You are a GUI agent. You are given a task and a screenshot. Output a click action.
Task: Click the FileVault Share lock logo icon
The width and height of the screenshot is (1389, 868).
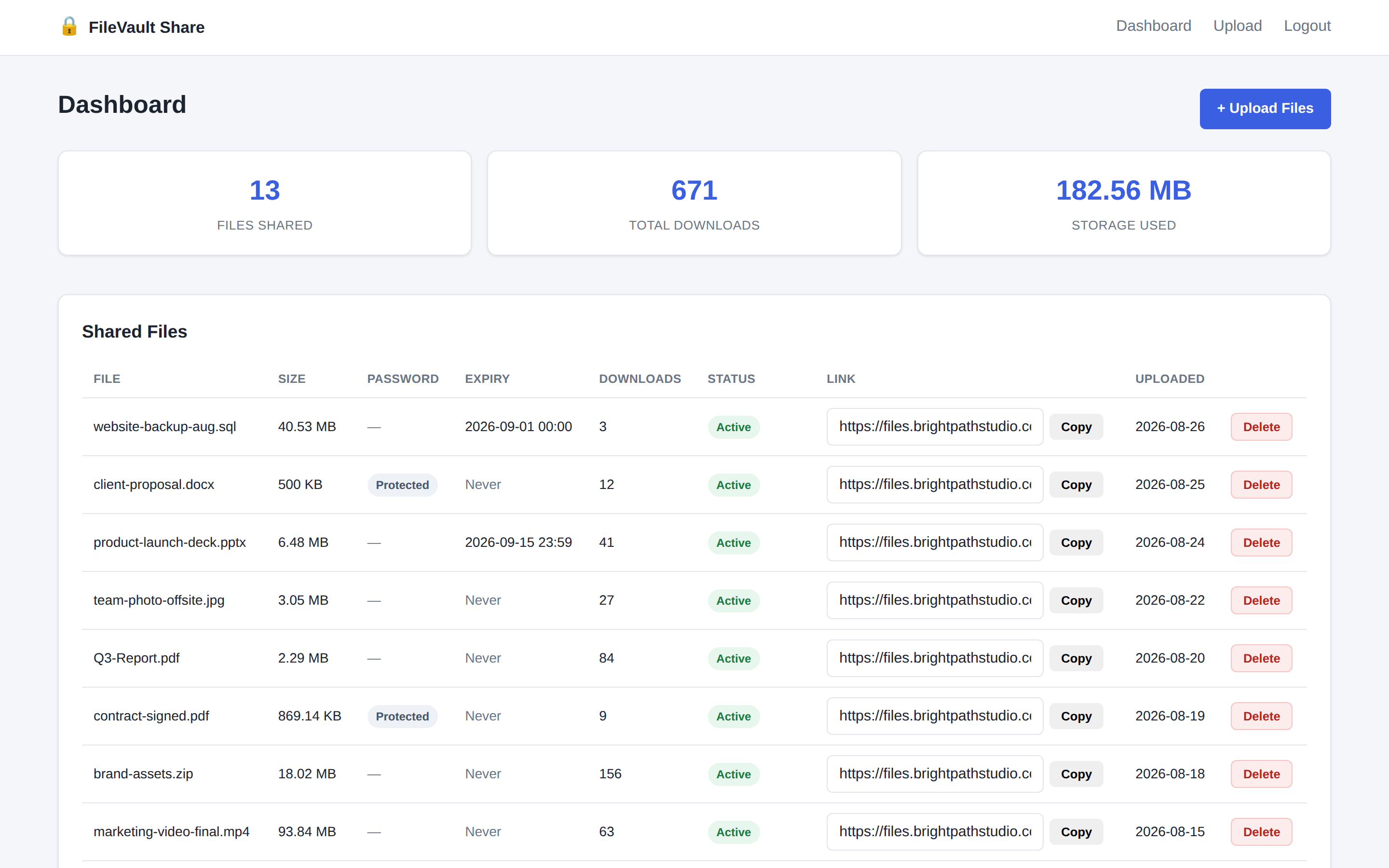69,27
